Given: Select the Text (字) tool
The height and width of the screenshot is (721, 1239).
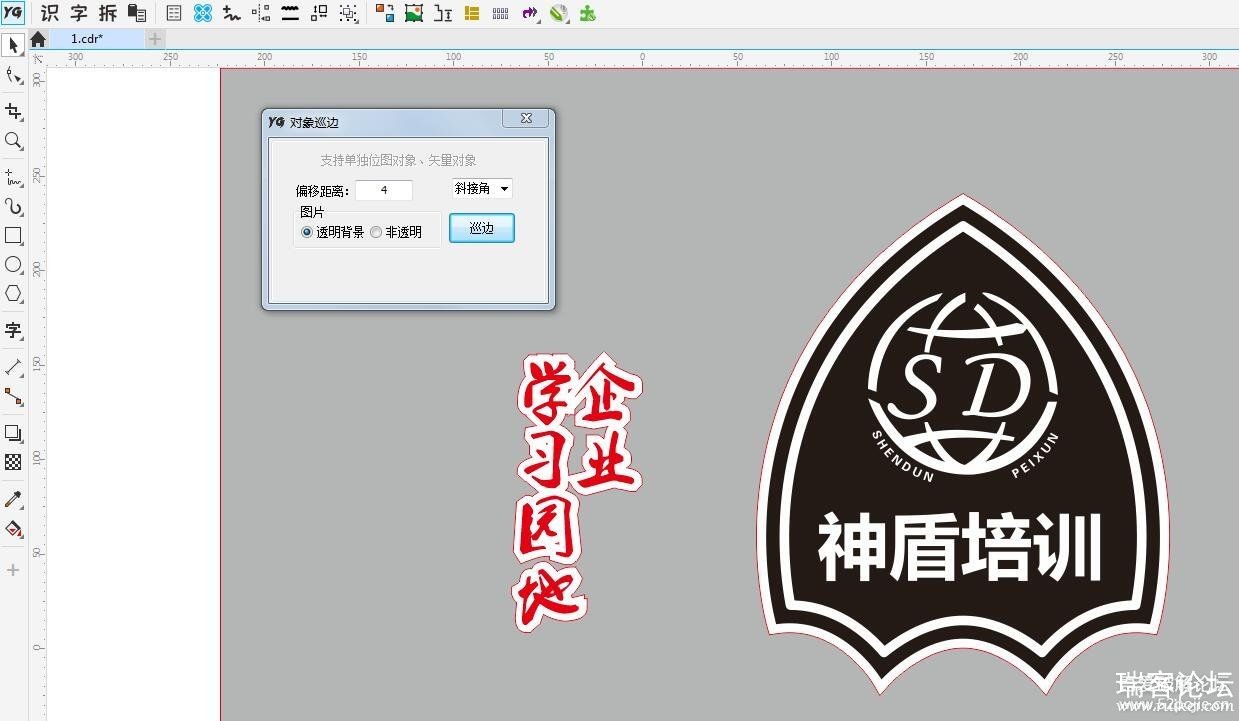Looking at the screenshot, I should pyautogui.click(x=13, y=330).
